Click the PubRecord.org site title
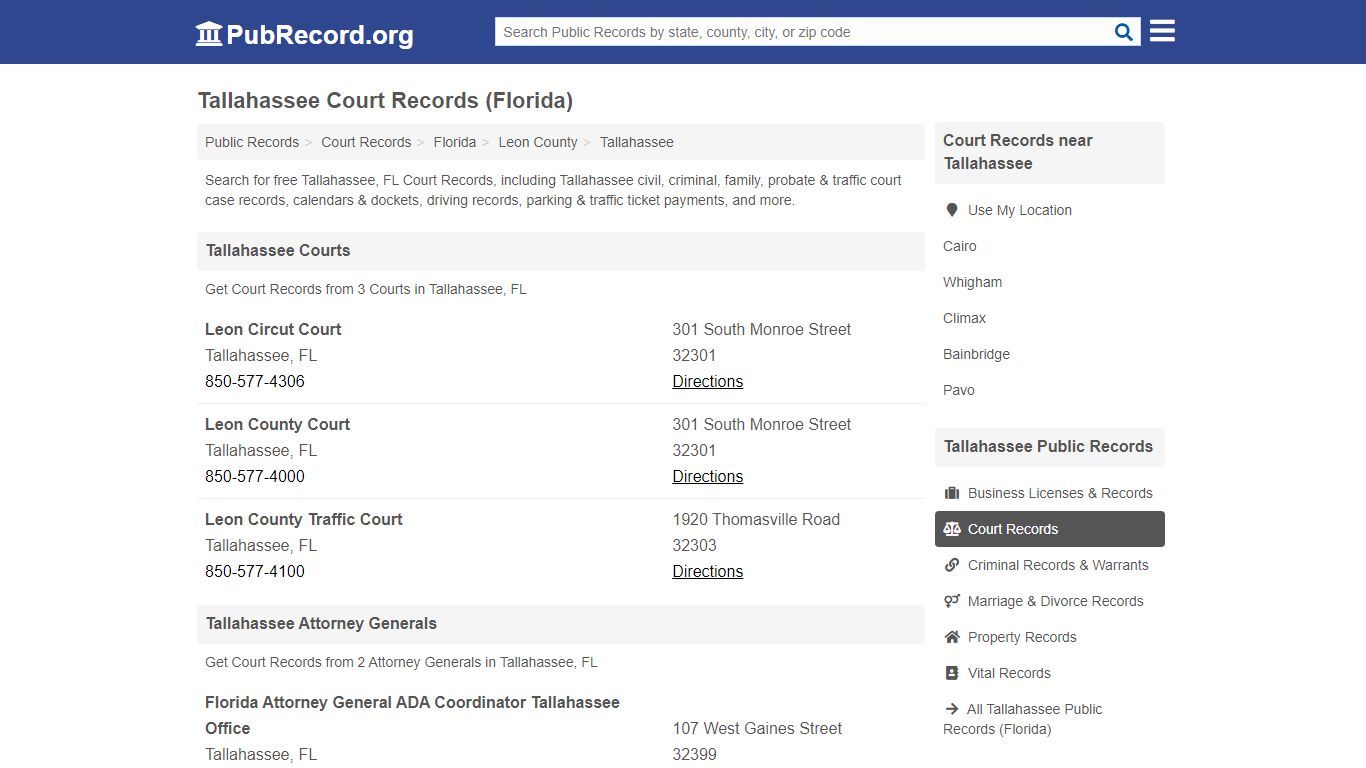The image size is (1366, 768). coord(320,35)
